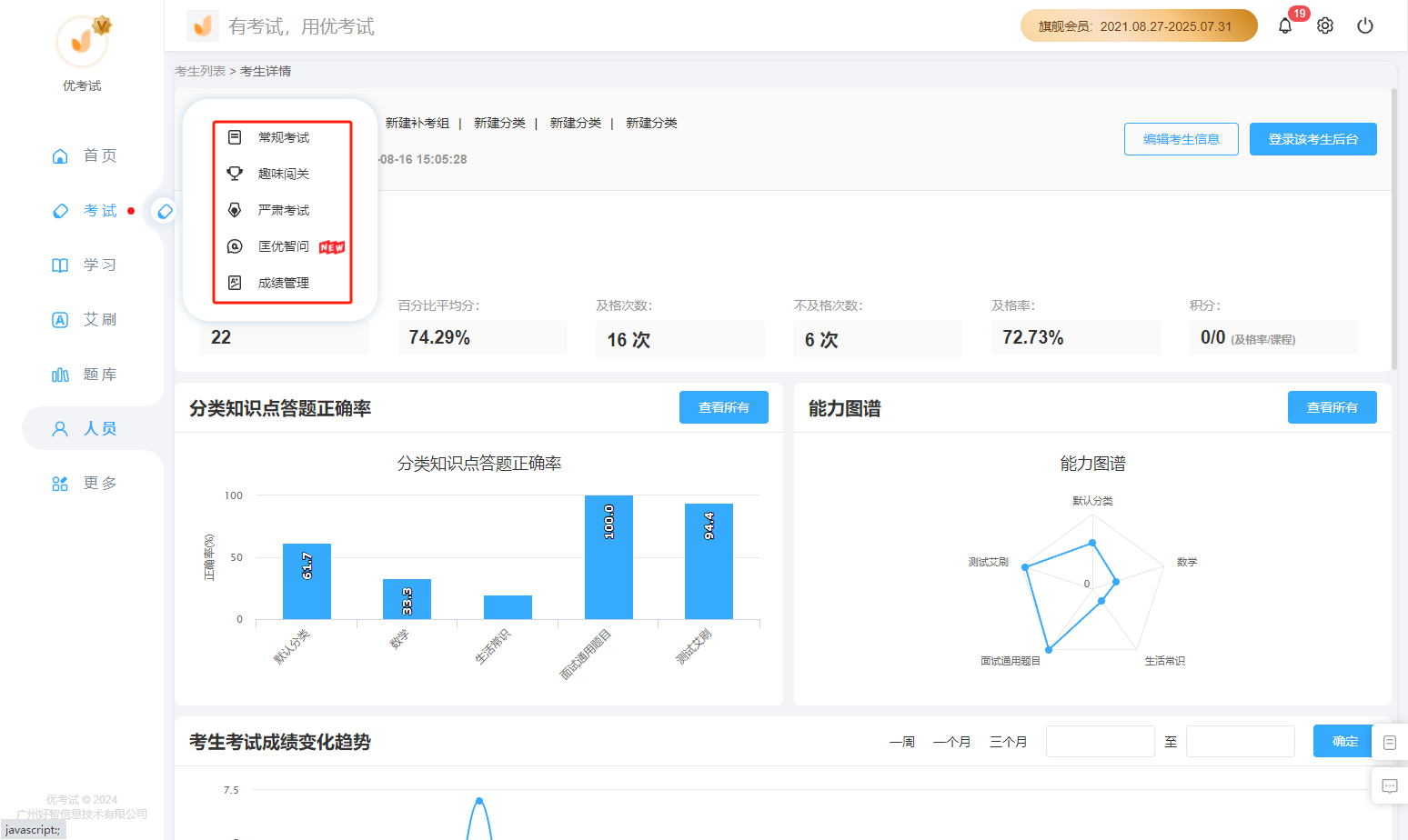Click the 33.3 bar for 数学
The image size is (1408, 840).
(407, 599)
